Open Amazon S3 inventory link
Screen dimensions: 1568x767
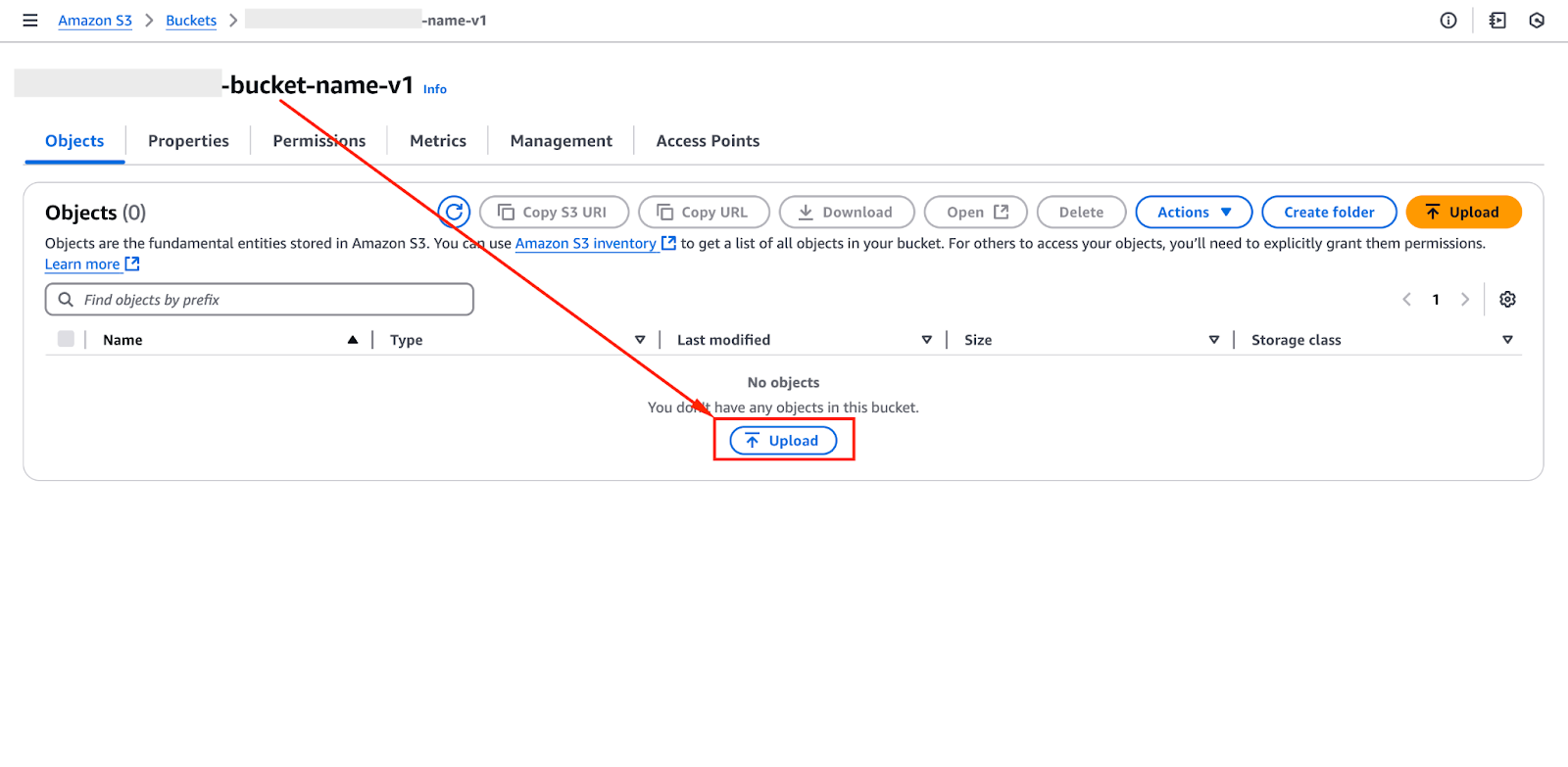point(586,243)
